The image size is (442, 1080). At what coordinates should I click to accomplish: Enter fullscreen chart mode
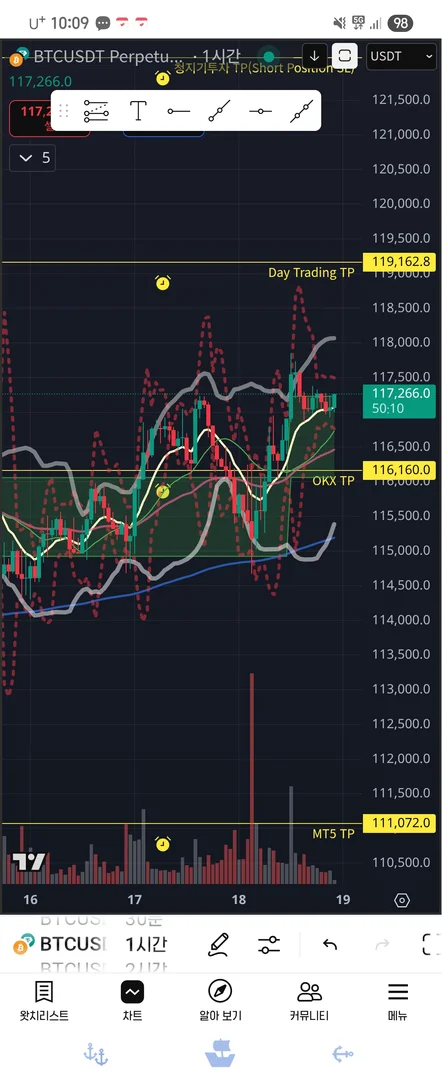[431, 944]
